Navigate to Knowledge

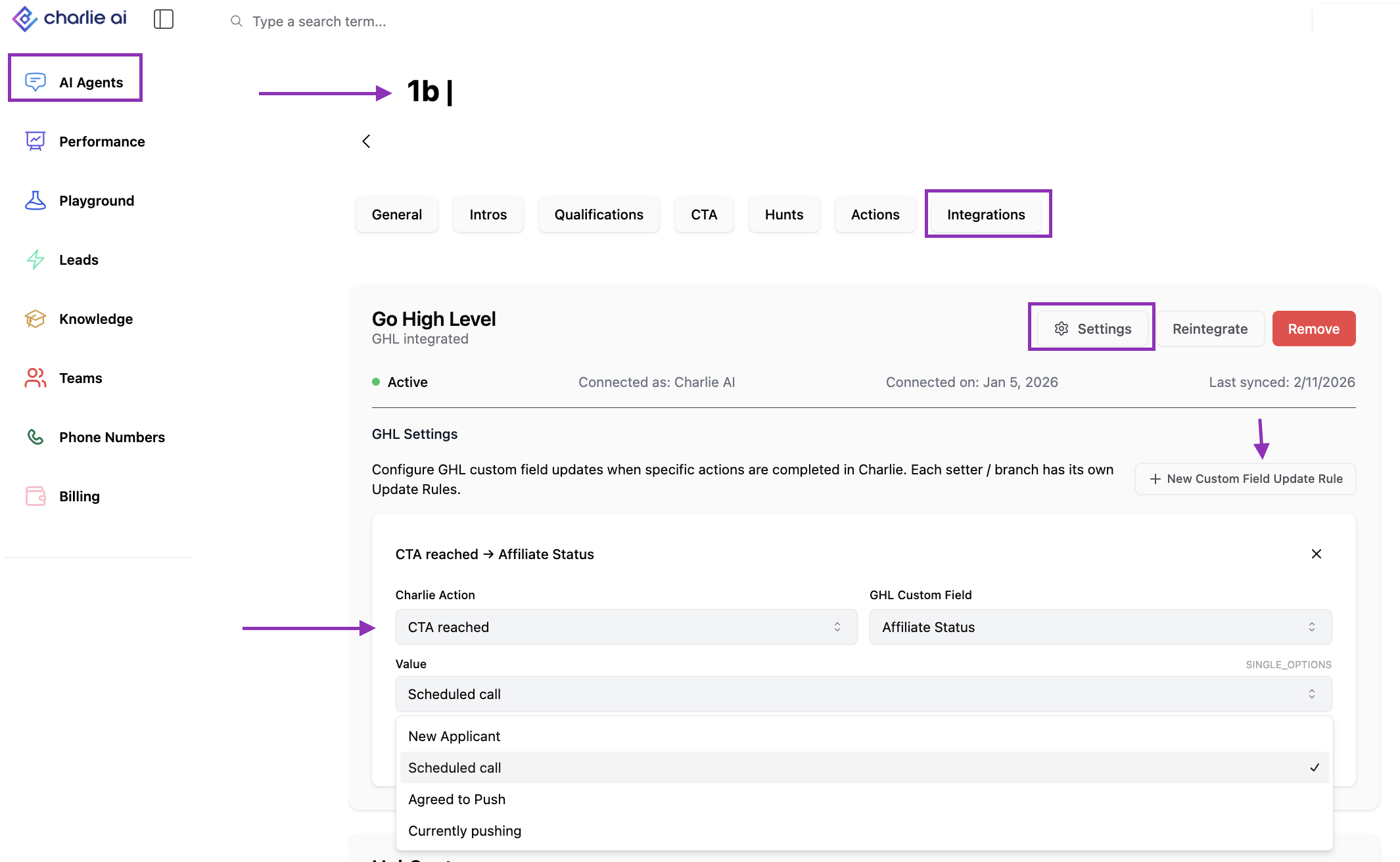pyautogui.click(x=96, y=319)
